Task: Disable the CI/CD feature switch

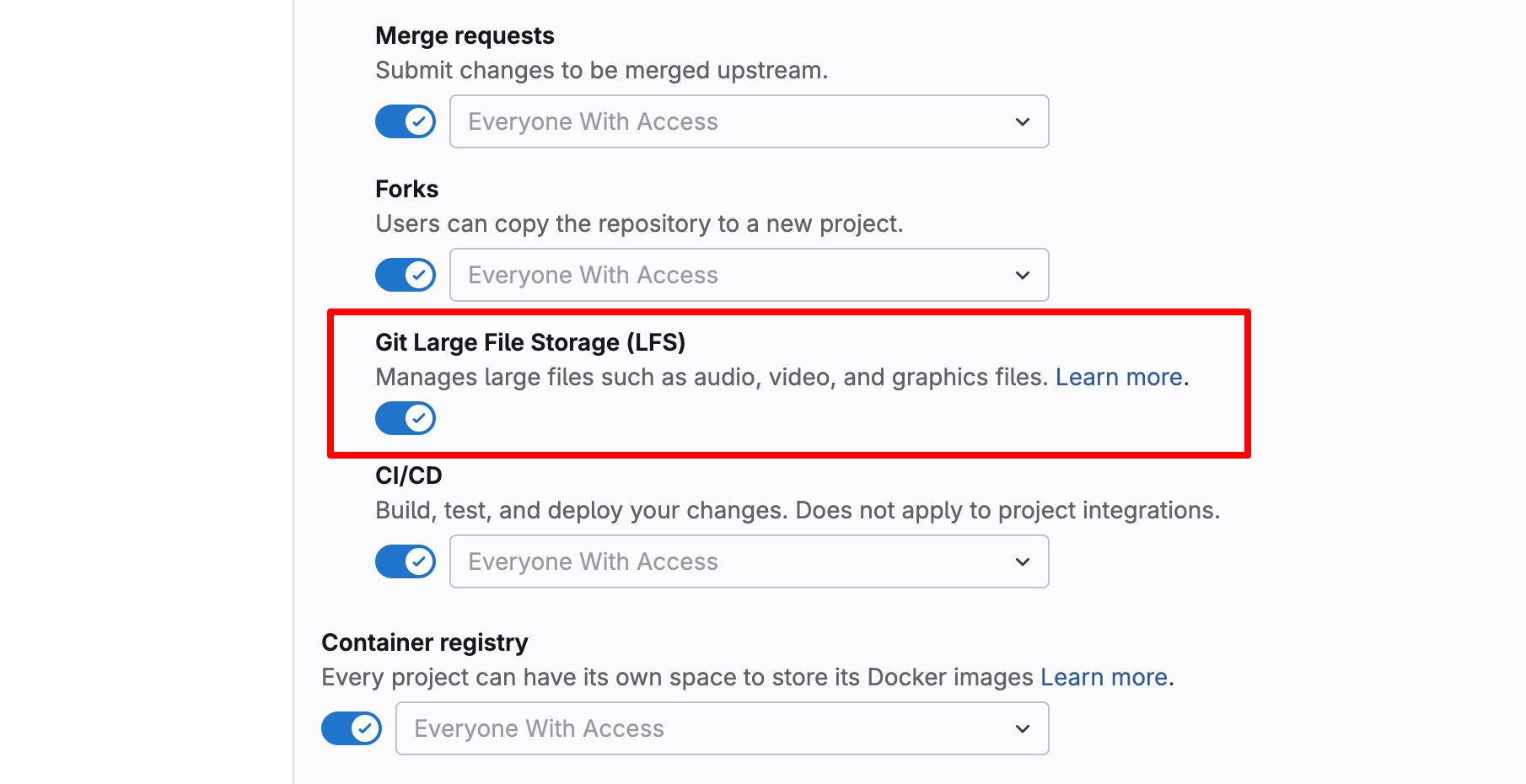Action: [x=406, y=561]
